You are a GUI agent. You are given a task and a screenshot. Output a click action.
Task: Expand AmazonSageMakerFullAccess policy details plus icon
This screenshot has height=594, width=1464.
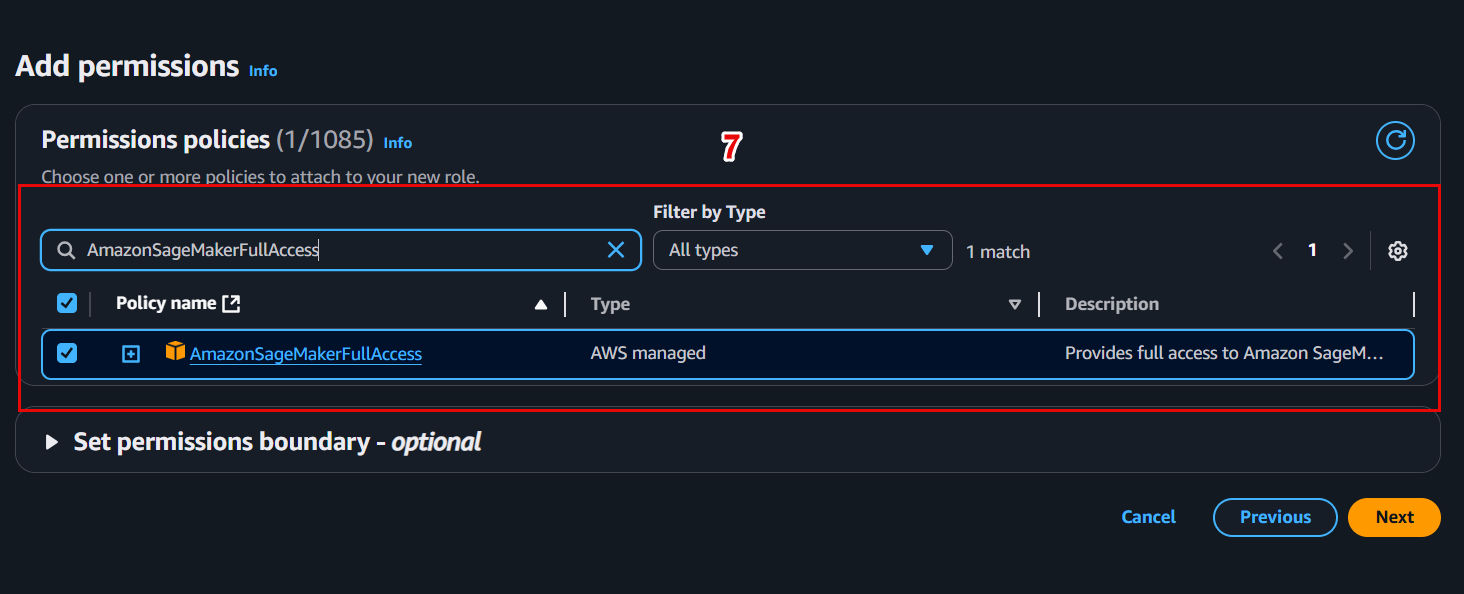tap(131, 354)
